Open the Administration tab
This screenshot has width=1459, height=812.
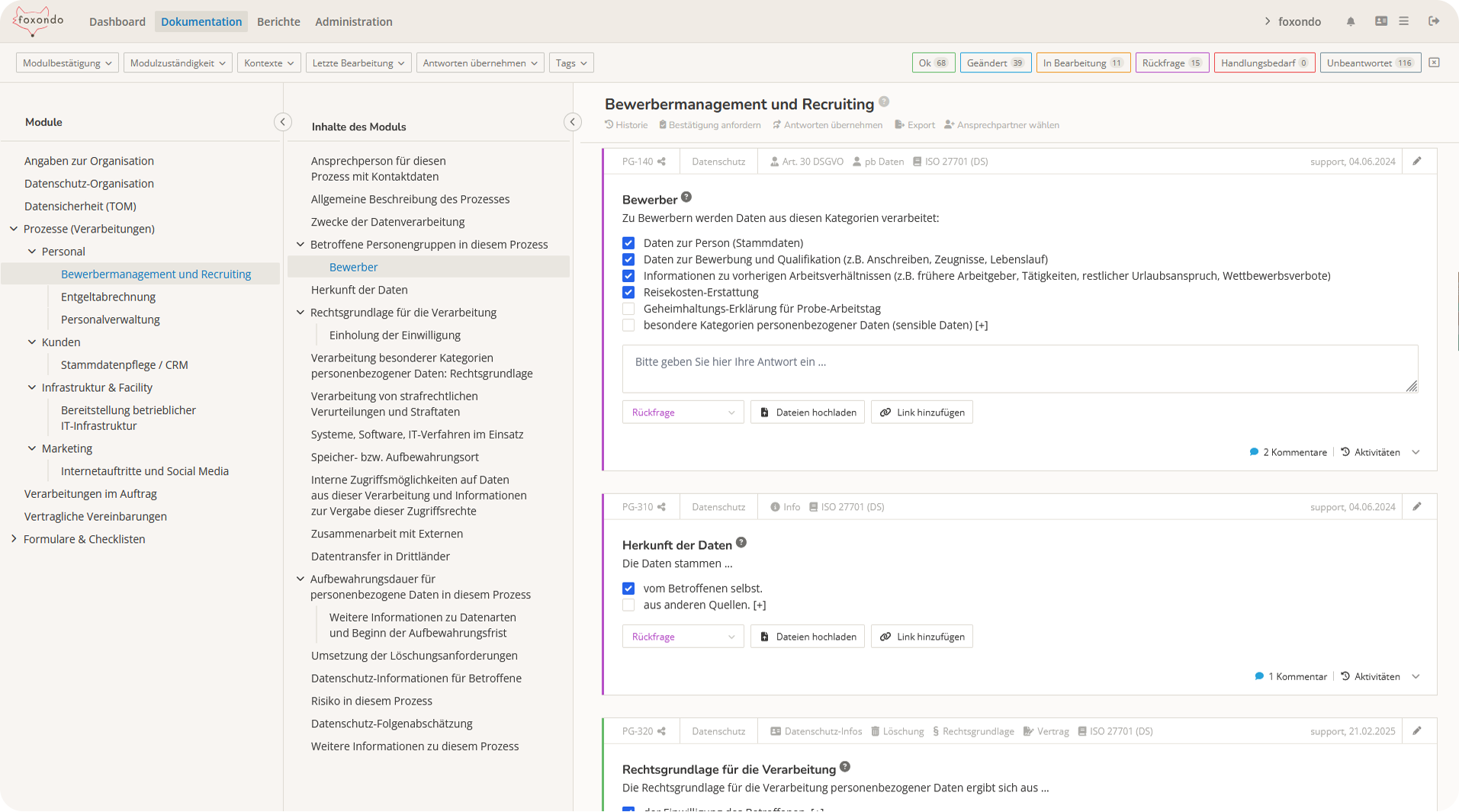354,21
